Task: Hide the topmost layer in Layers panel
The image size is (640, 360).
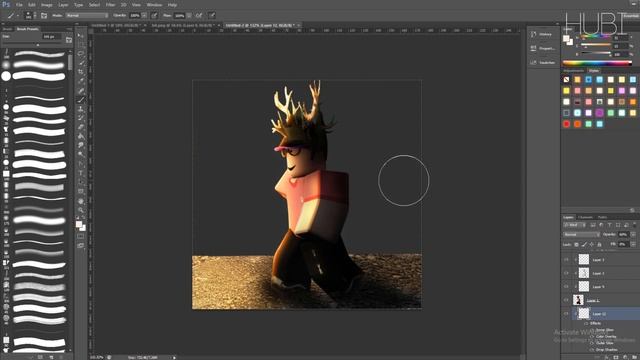Action: pos(566,260)
